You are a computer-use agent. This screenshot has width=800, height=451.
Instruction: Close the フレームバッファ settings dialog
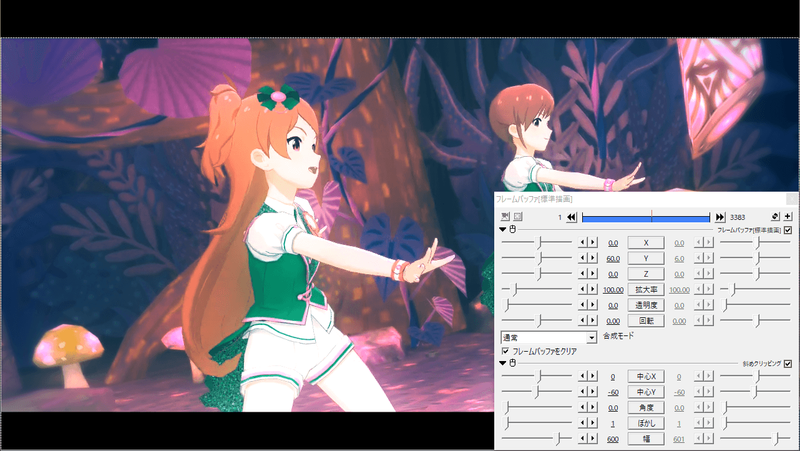click(x=791, y=199)
